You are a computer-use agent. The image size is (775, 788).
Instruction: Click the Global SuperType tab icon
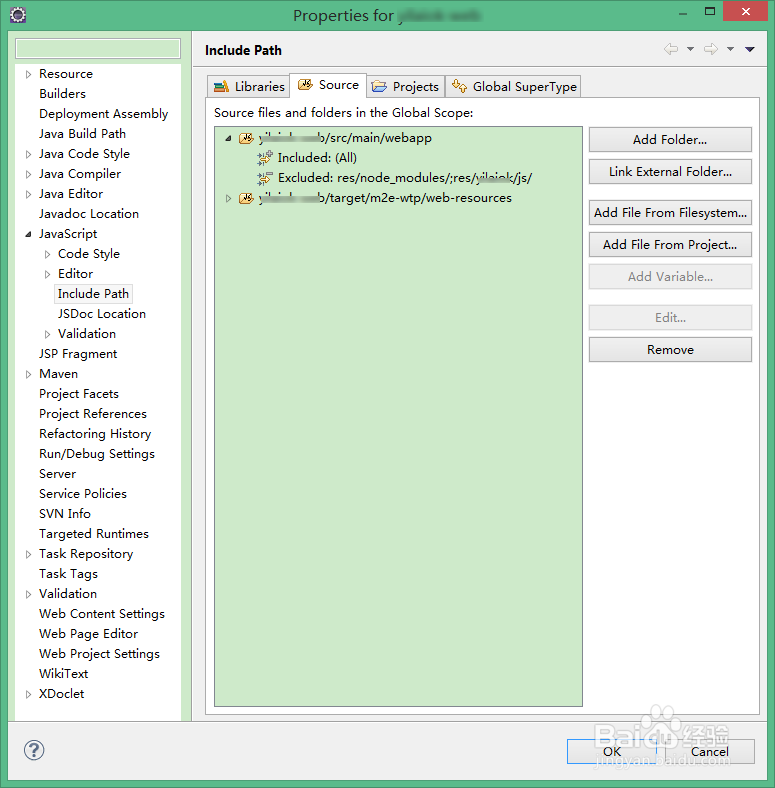click(459, 86)
